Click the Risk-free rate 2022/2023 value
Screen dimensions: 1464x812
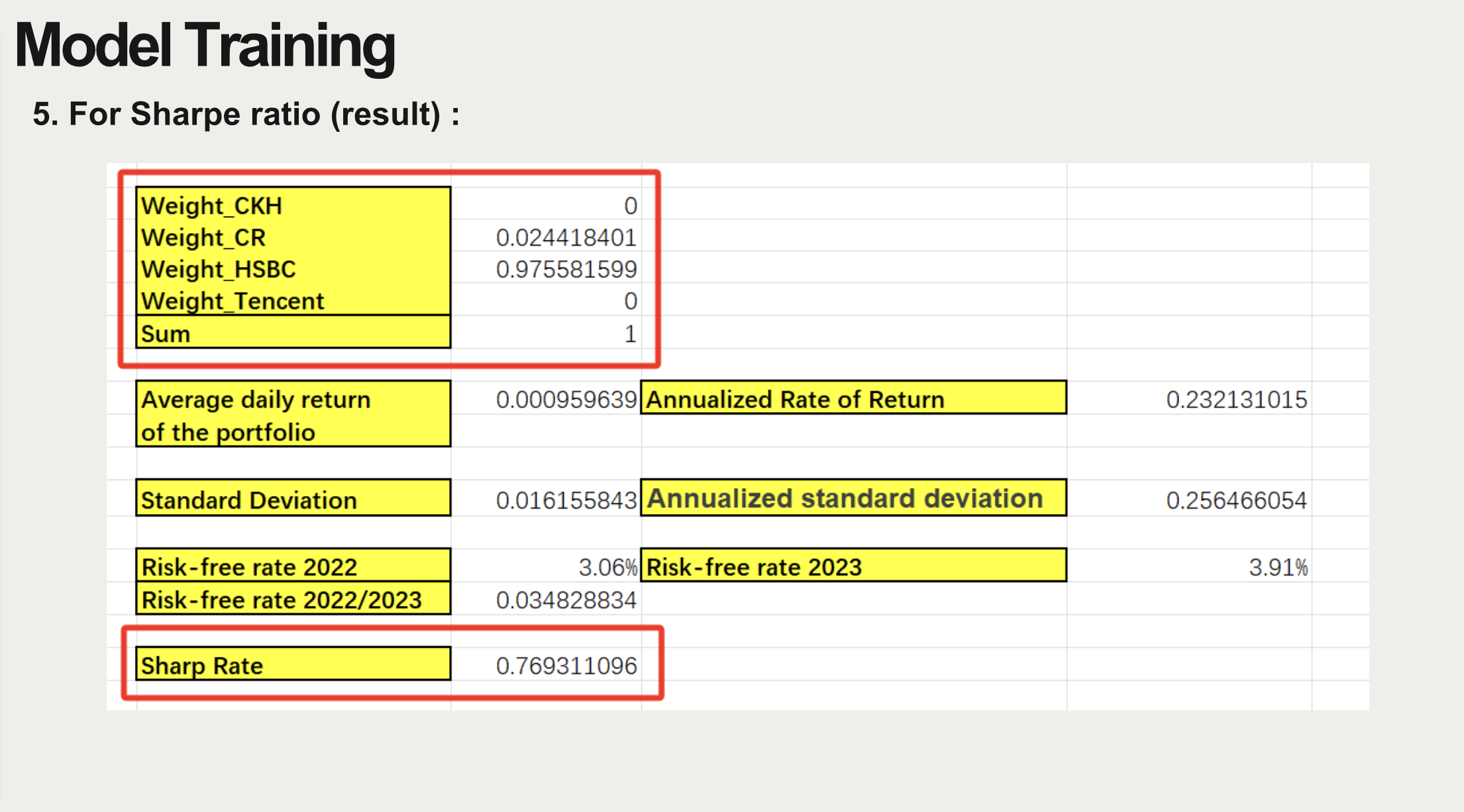pos(566,600)
